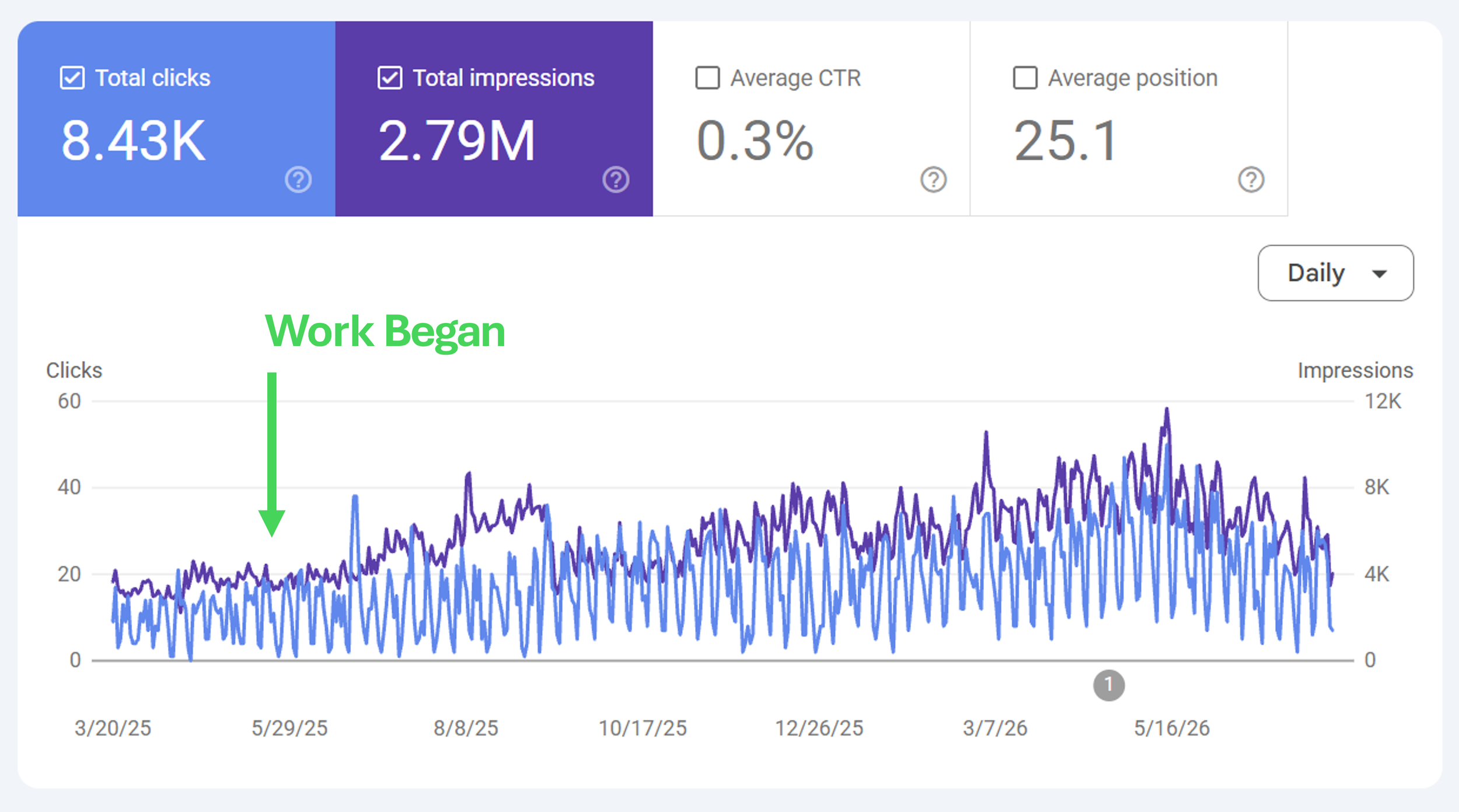Click the 5/16/26 date label

pos(1172,728)
